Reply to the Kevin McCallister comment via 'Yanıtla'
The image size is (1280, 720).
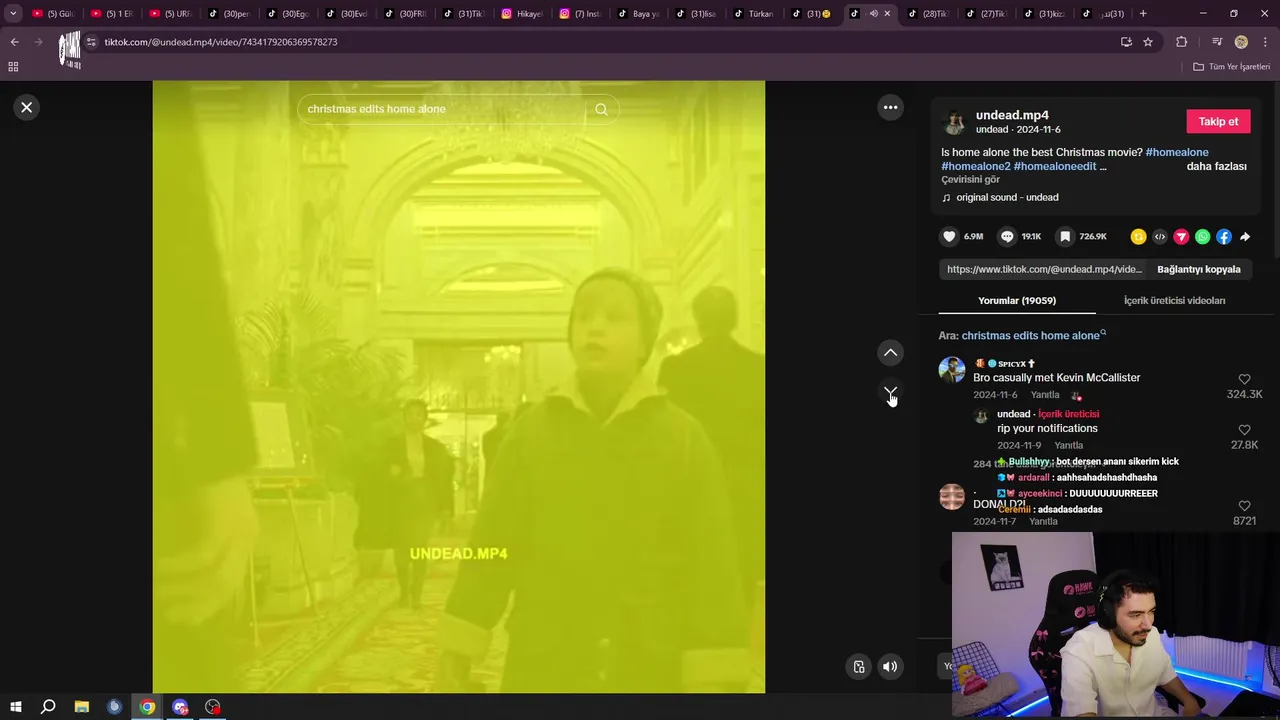pos(1045,395)
